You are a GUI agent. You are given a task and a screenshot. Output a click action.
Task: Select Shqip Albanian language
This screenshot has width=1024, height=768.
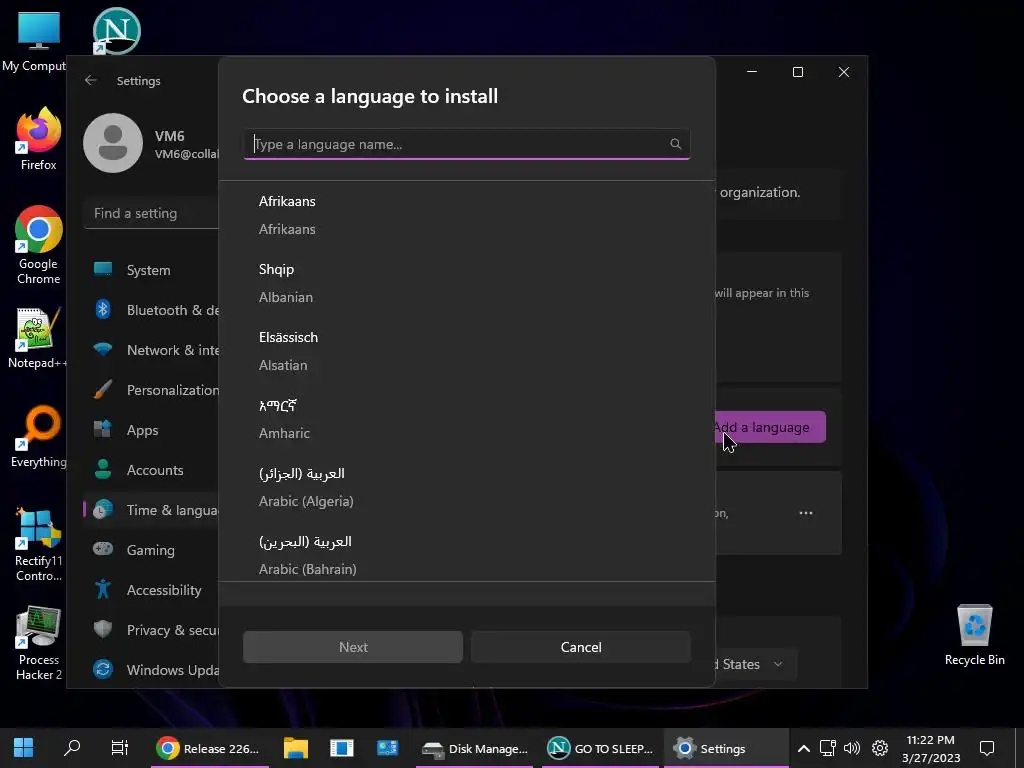pyautogui.click(x=467, y=283)
